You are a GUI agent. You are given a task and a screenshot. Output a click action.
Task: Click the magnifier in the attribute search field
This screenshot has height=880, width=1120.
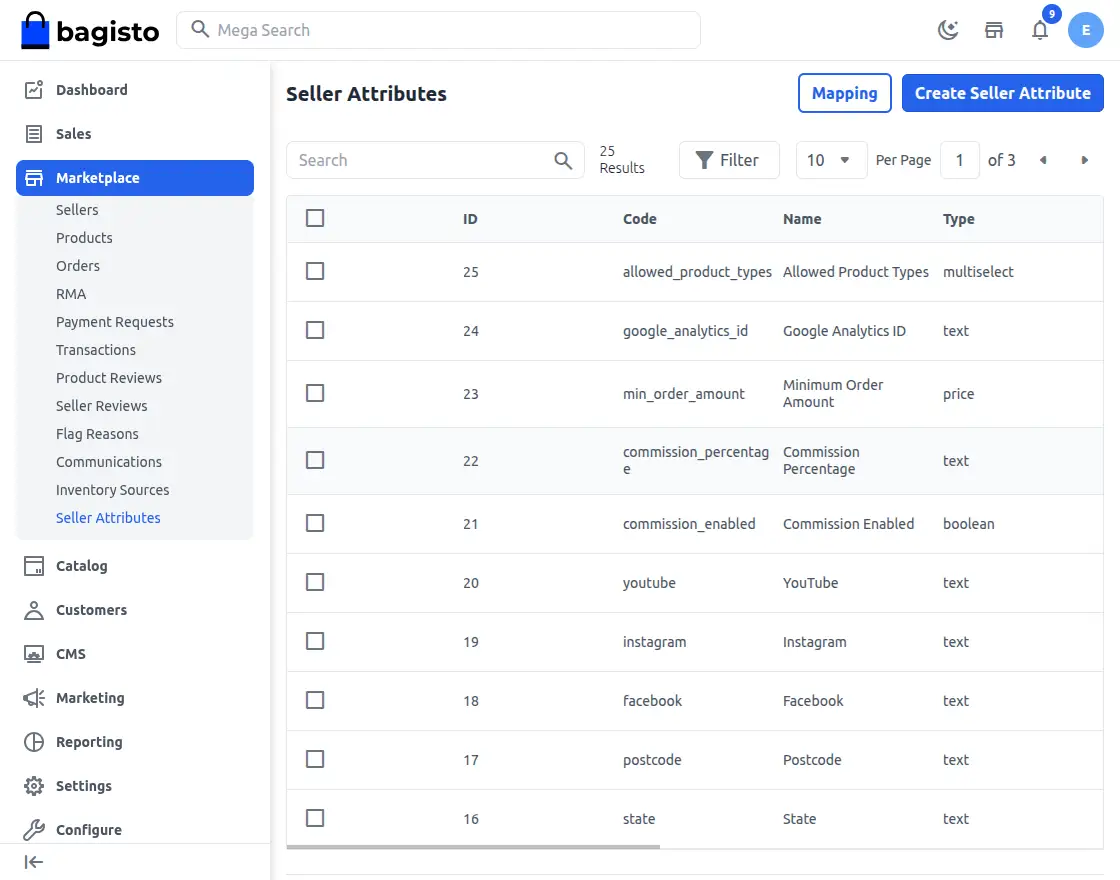coord(563,160)
